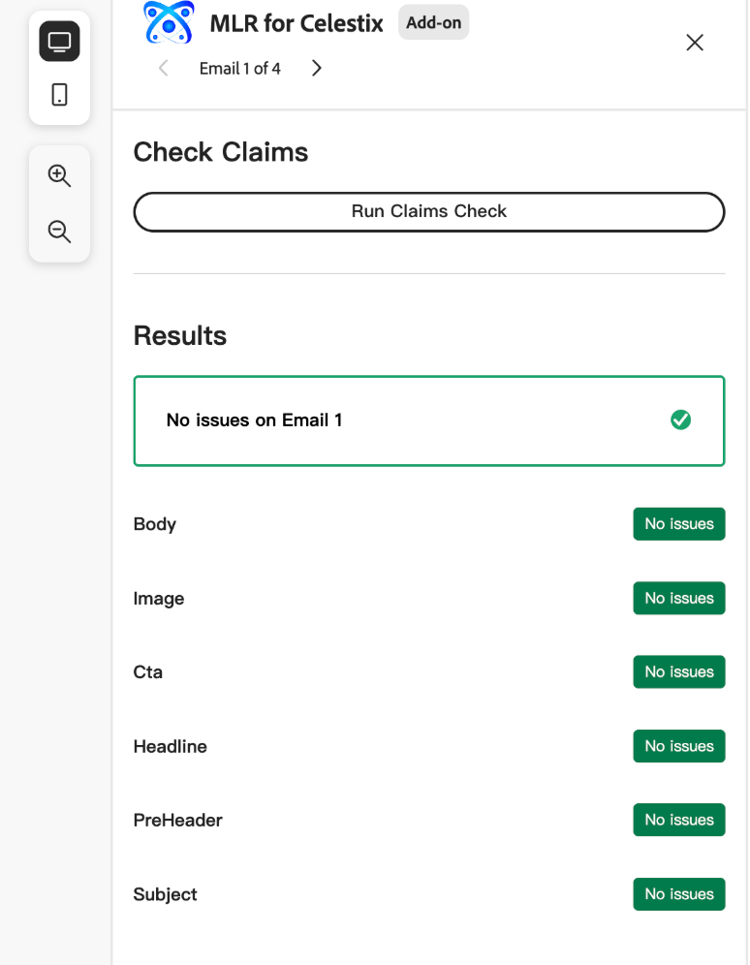The height and width of the screenshot is (965, 750).
Task: Zoom in using the magnifier plus icon
Action: (x=59, y=176)
